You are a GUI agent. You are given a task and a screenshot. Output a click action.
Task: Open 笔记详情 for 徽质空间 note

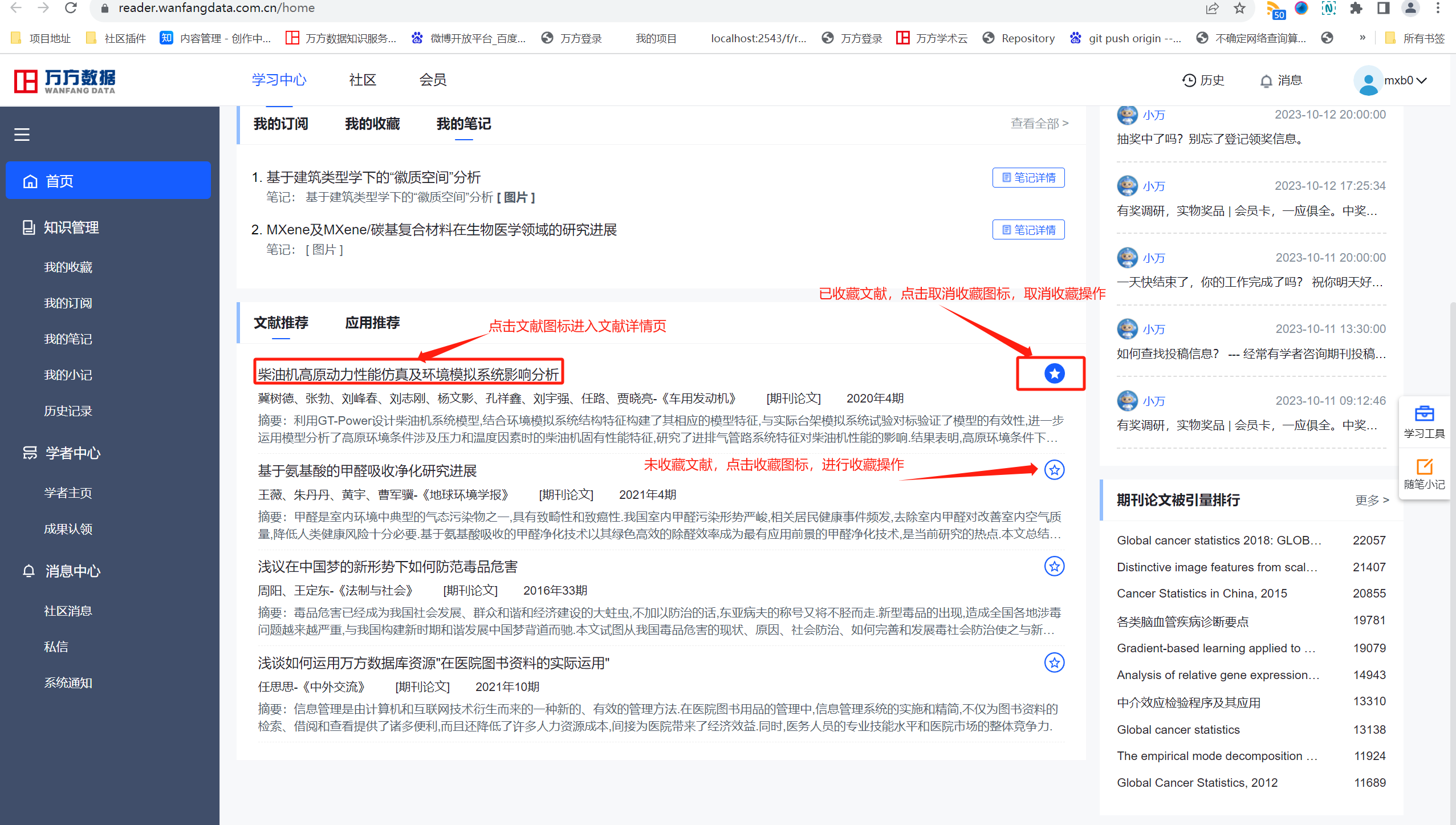pyautogui.click(x=1028, y=178)
